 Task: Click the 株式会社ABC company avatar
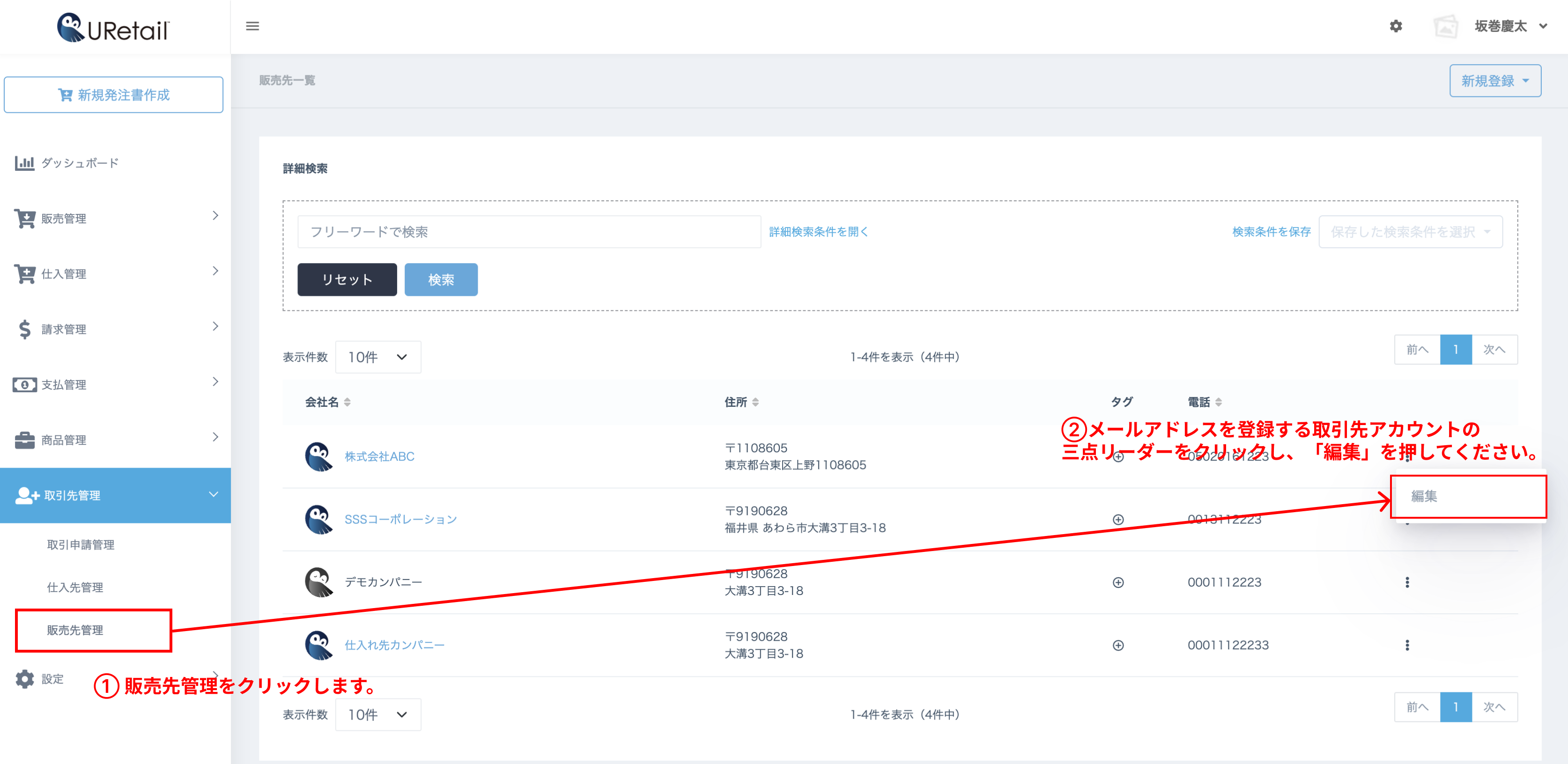318,456
